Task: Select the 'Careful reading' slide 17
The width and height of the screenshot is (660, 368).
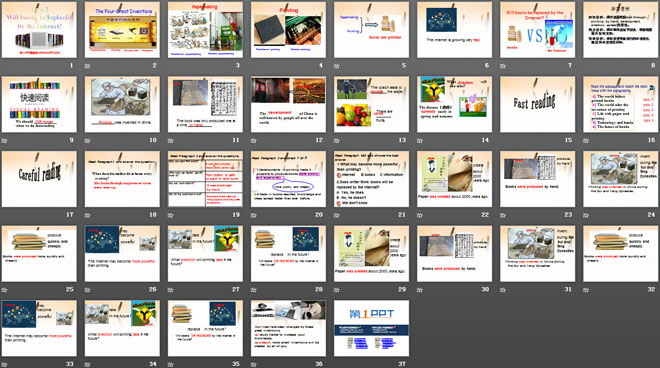Action: [39, 179]
